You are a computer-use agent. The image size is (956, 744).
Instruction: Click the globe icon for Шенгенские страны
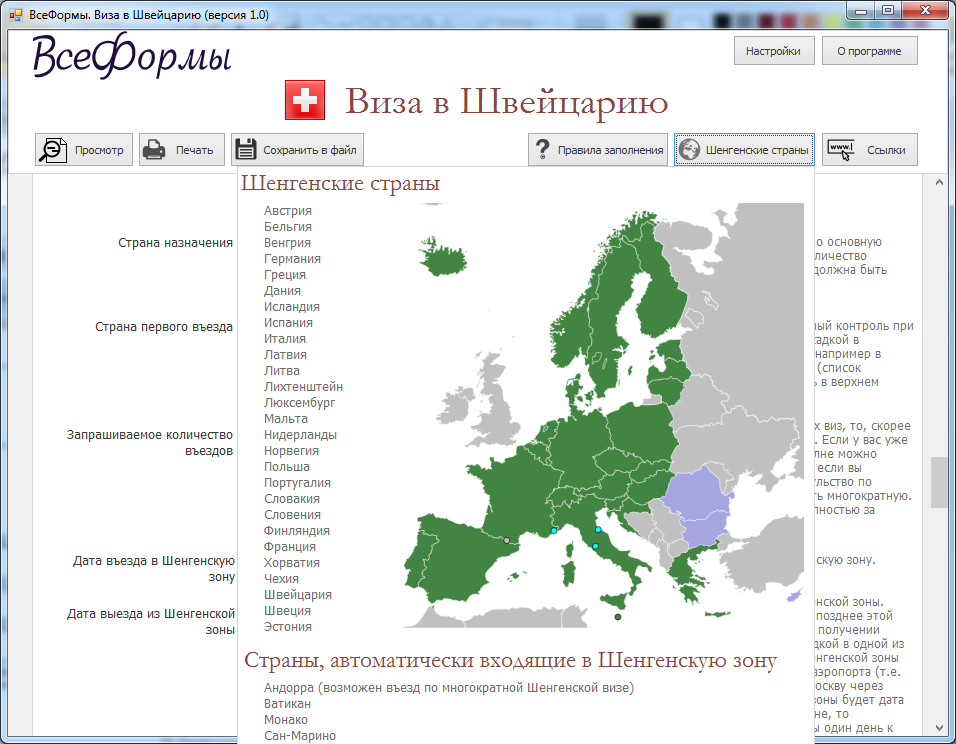click(689, 150)
